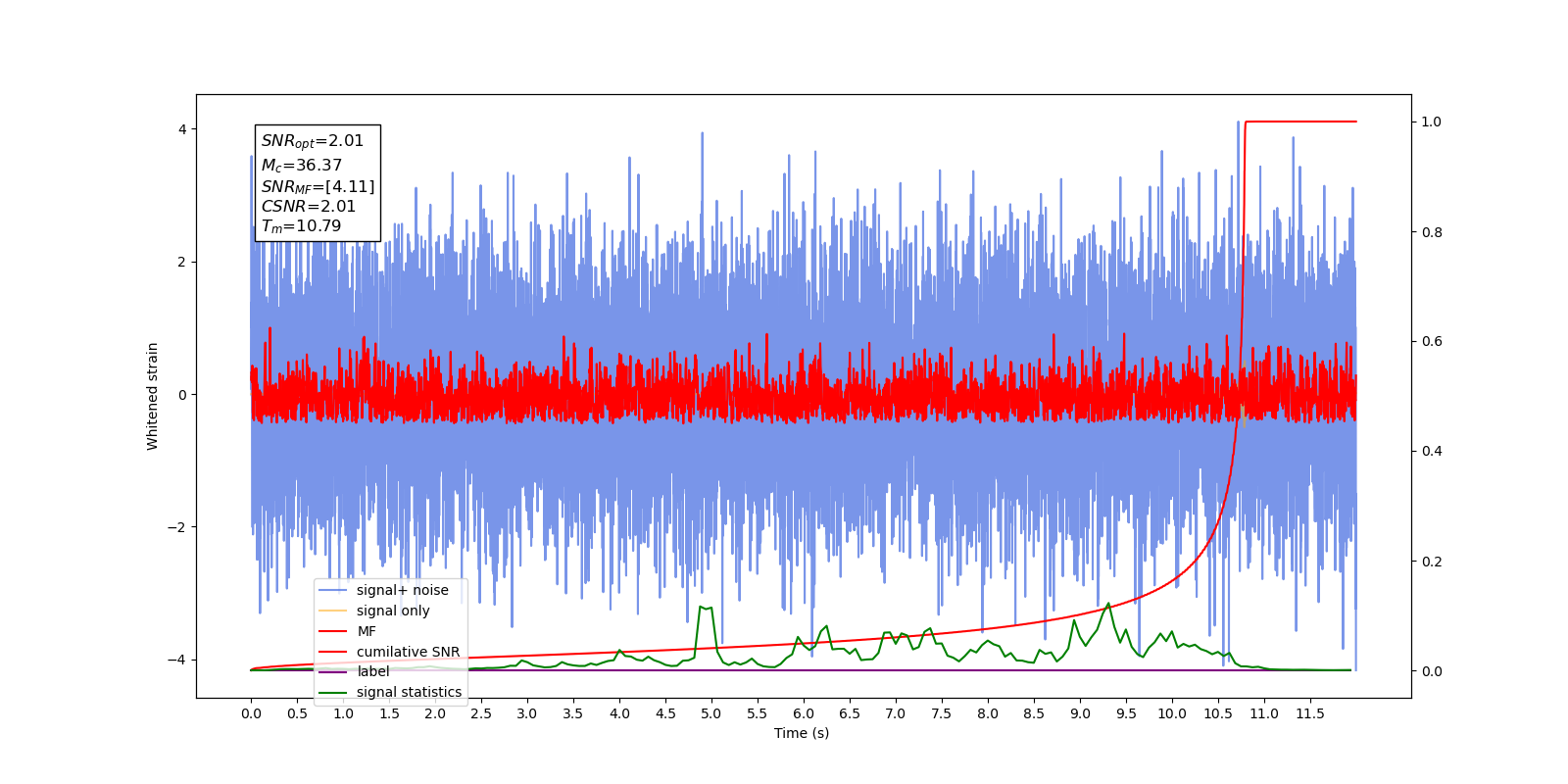This screenshot has width=1568, height=784.
Task: Click the 8.5 tick on time axis
Action: 1034,713
